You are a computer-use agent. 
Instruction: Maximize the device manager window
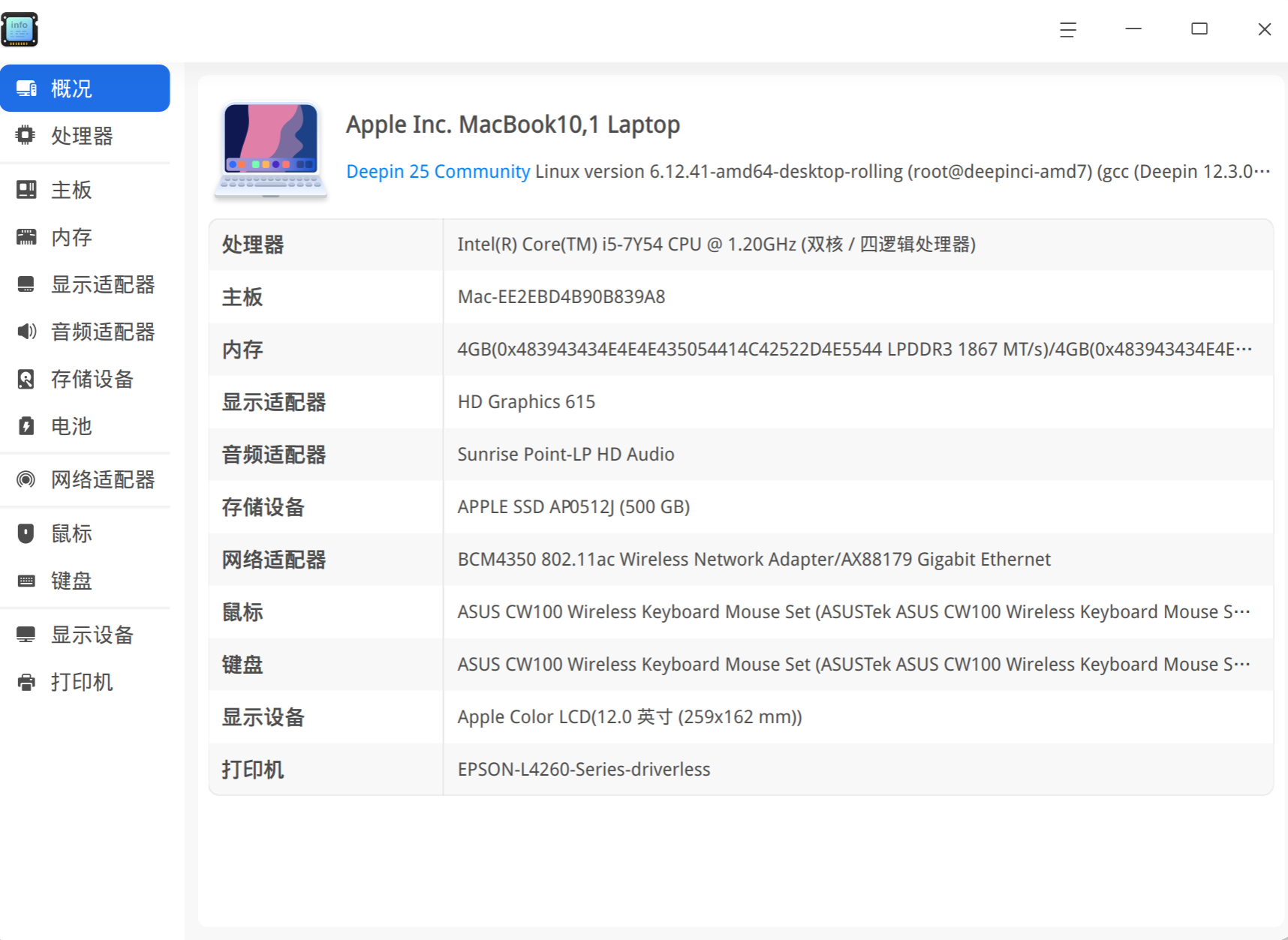coord(1199,29)
